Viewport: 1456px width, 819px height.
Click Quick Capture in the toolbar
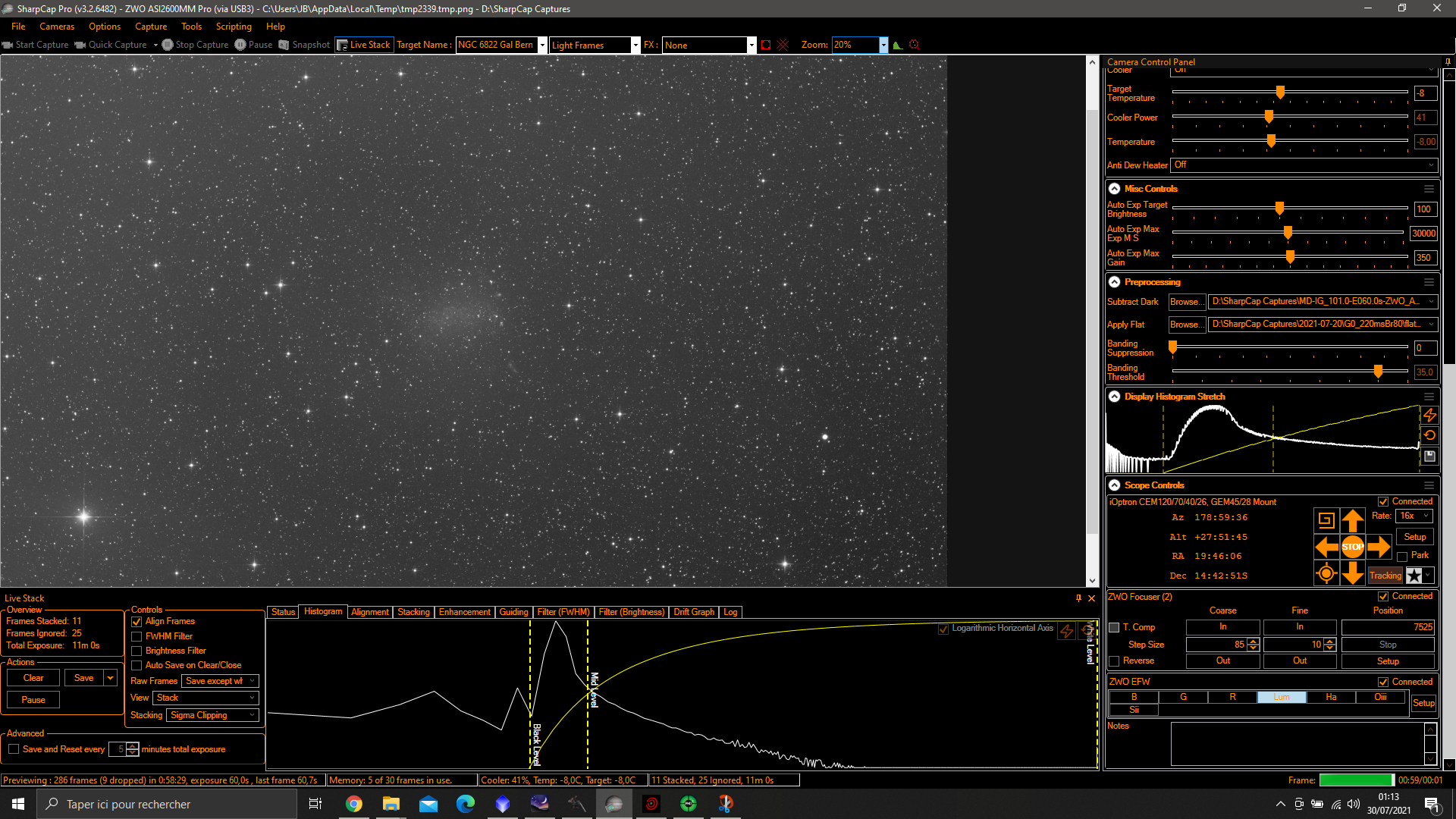111,45
